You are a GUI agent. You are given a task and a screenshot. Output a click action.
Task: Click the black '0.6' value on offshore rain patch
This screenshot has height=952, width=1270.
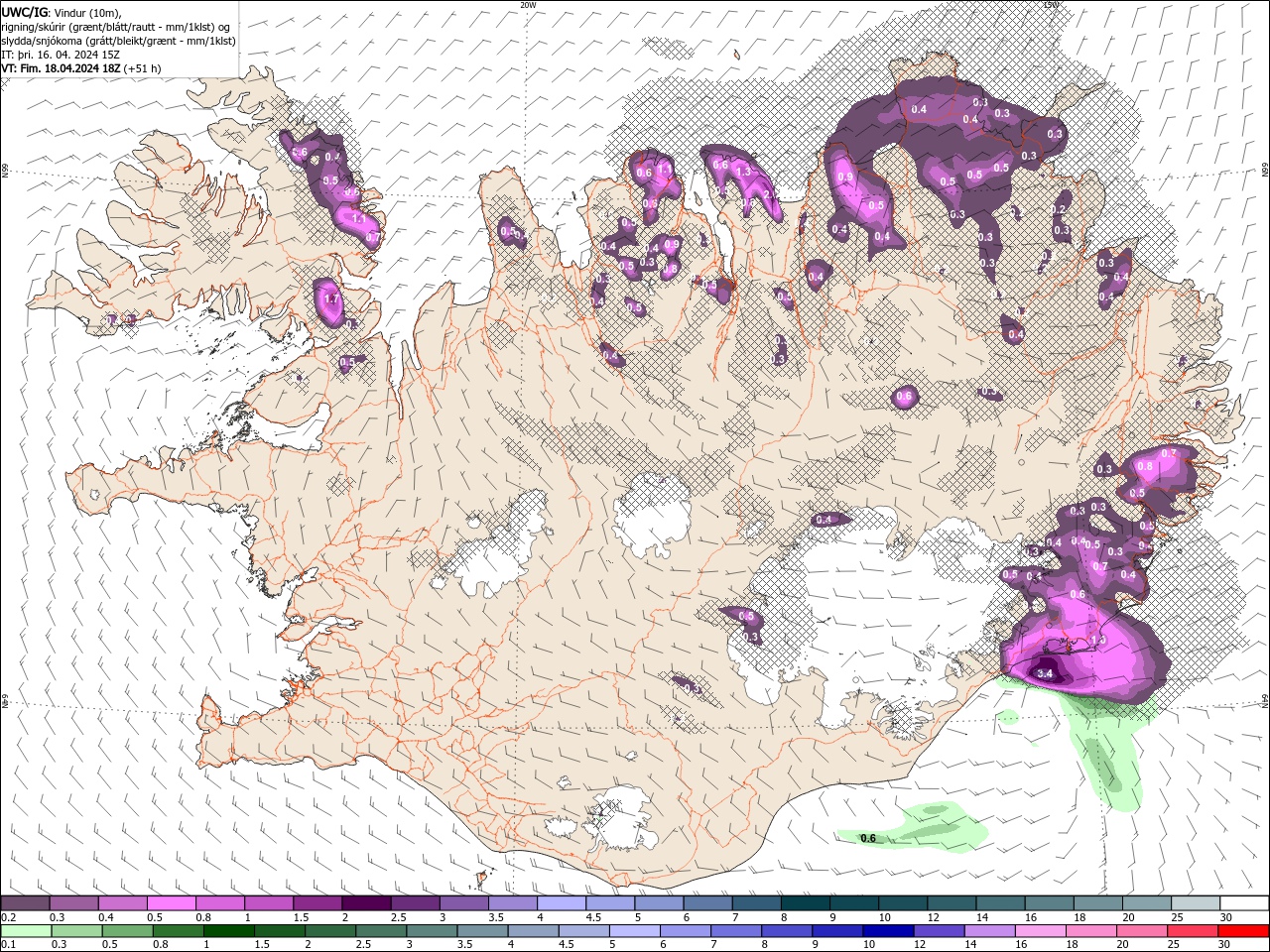(x=868, y=839)
